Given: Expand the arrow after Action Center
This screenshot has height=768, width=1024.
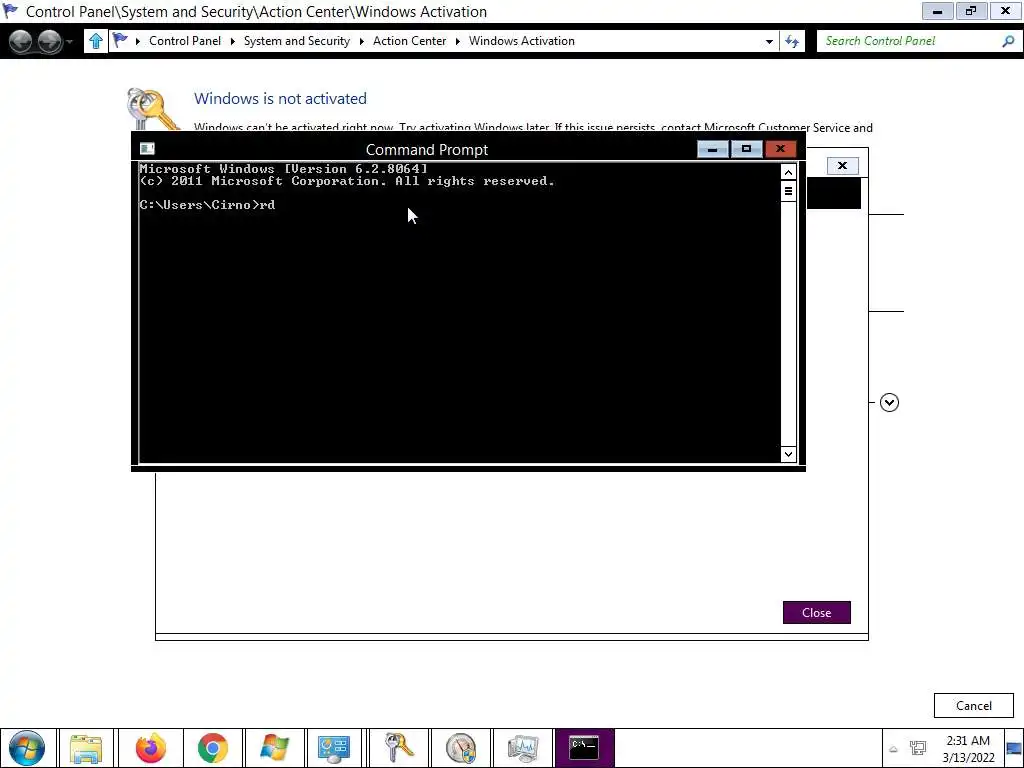Looking at the screenshot, I should point(458,41).
